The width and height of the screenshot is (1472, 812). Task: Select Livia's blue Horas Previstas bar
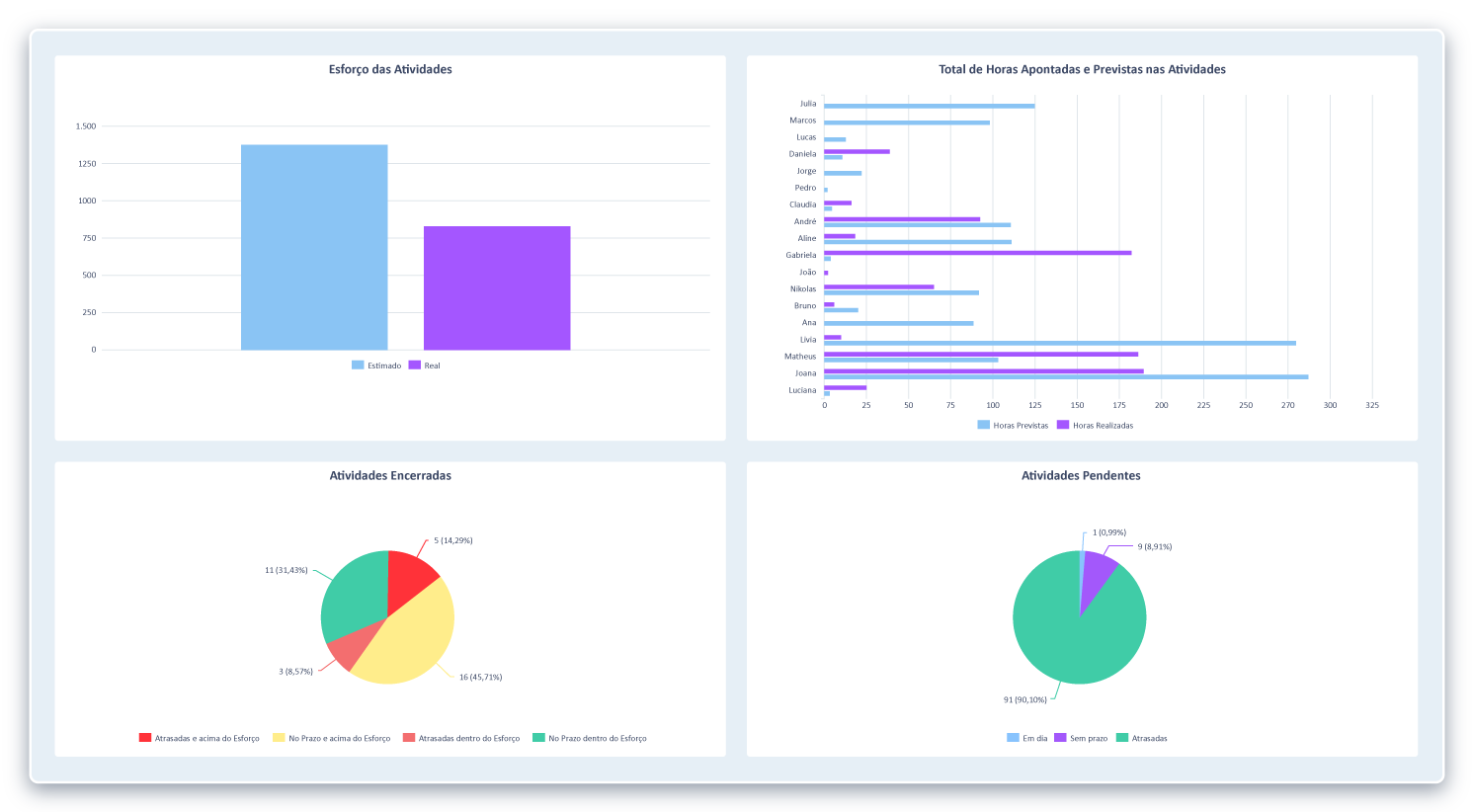point(1059,343)
